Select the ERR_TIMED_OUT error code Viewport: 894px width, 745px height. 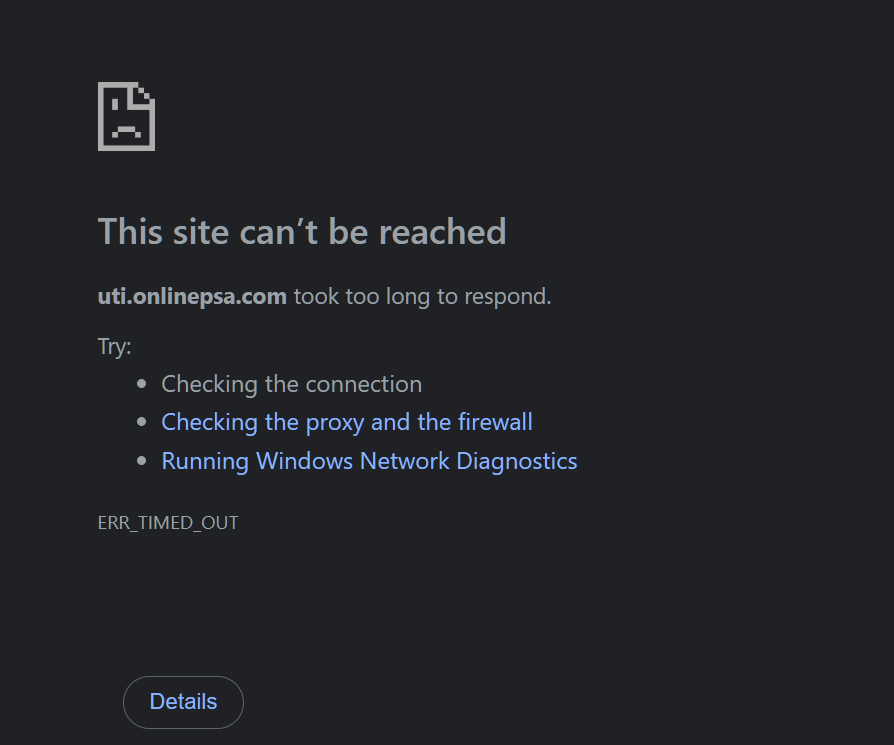tap(168, 523)
